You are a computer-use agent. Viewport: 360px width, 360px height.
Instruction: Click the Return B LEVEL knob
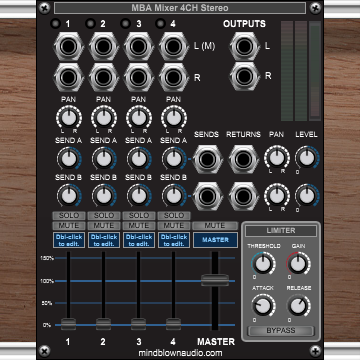(x=307, y=196)
